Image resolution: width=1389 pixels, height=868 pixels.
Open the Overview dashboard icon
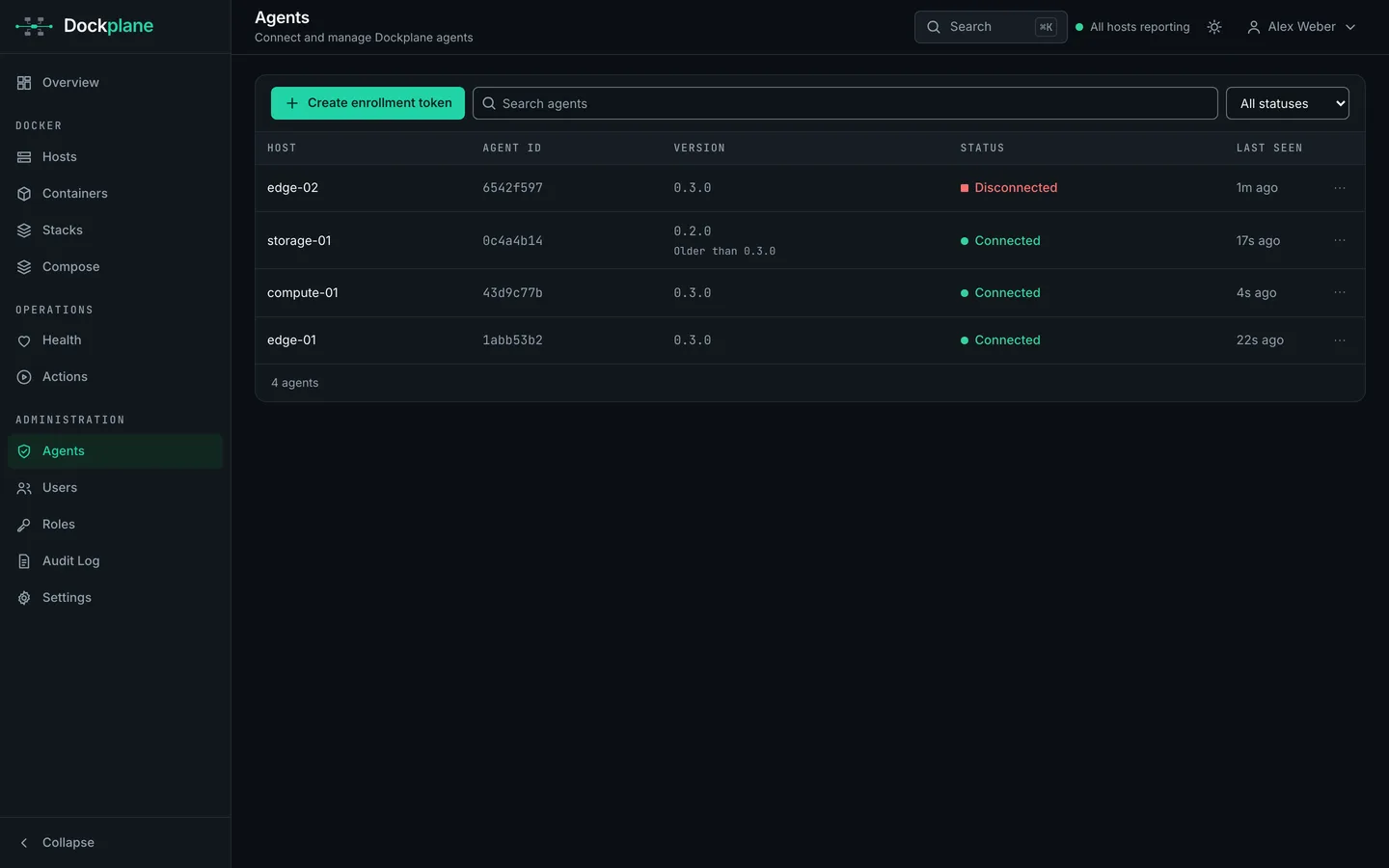pos(24,83)
